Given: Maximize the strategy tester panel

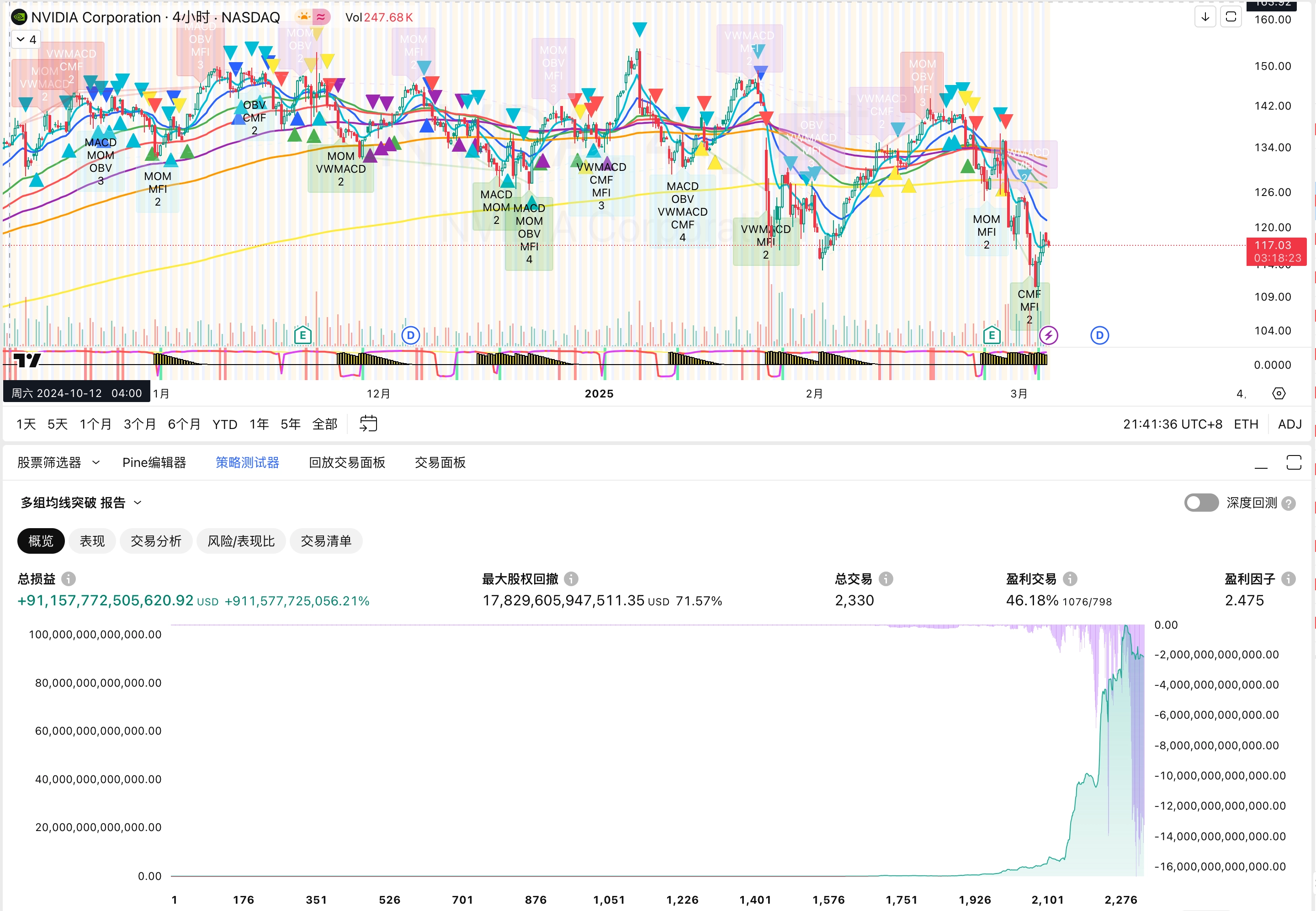Looking at the screenshot, I should click(1294, 462).
